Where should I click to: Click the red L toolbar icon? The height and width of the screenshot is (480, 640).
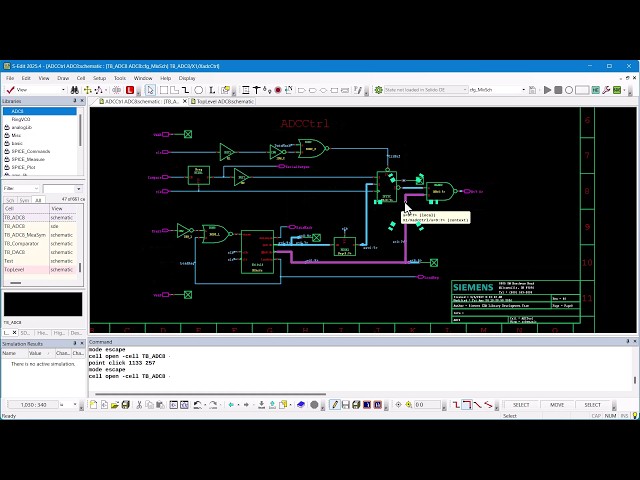[130, 90]
